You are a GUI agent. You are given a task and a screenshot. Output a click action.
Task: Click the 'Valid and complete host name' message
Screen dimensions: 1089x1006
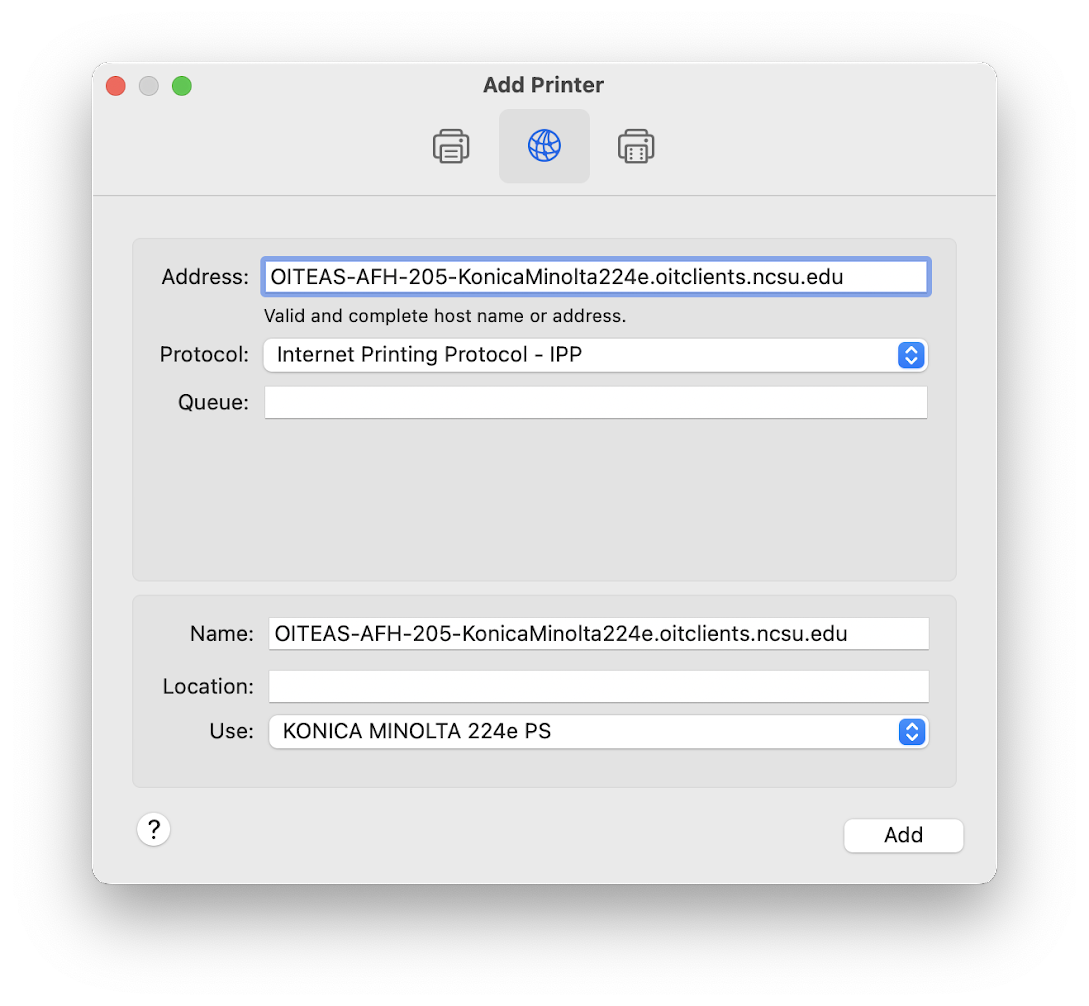[x=445, y=317]
